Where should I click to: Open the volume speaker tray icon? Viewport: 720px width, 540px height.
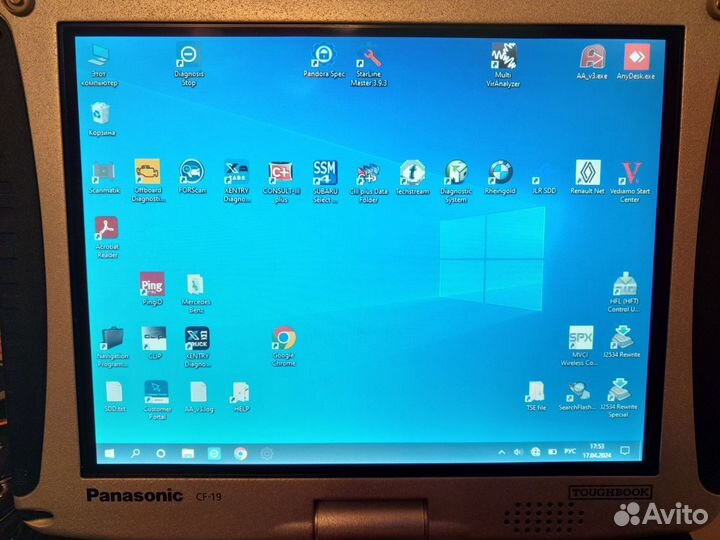[518, 452]
